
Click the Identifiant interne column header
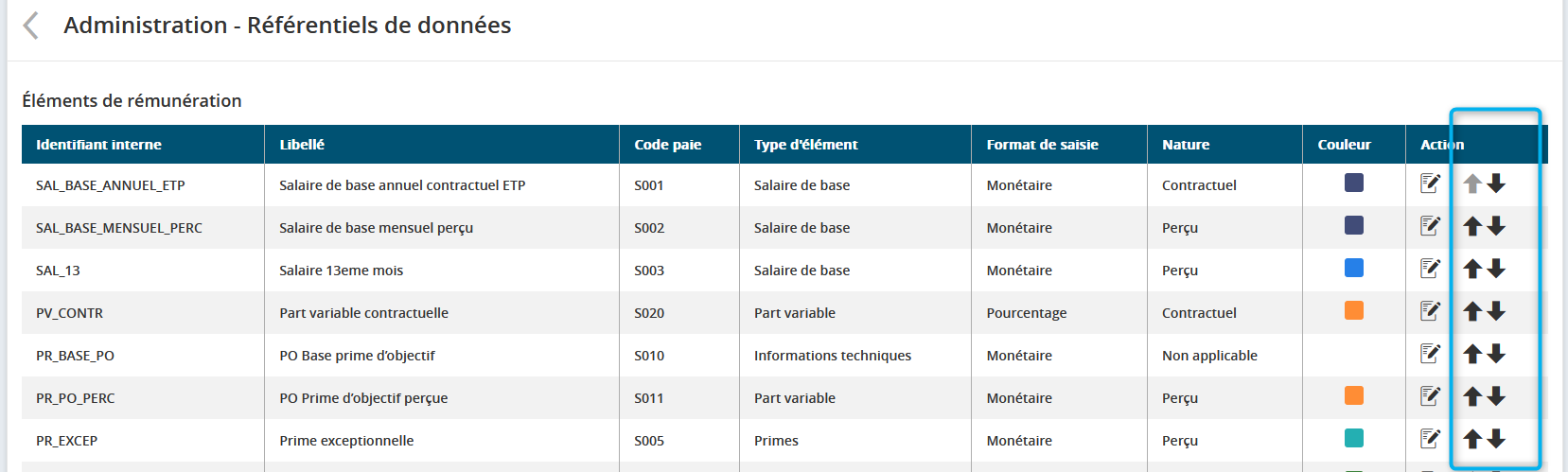click(x=98, y=145)
